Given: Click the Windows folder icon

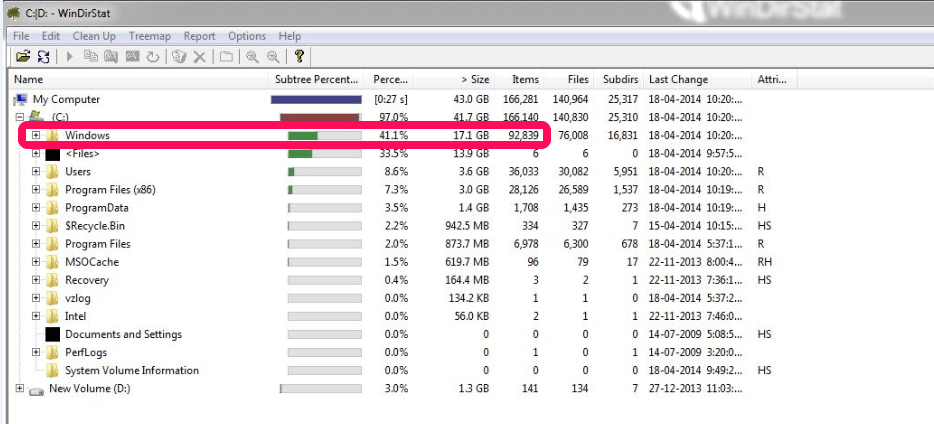Looking at the screenshot, I should tap(53, 135).
